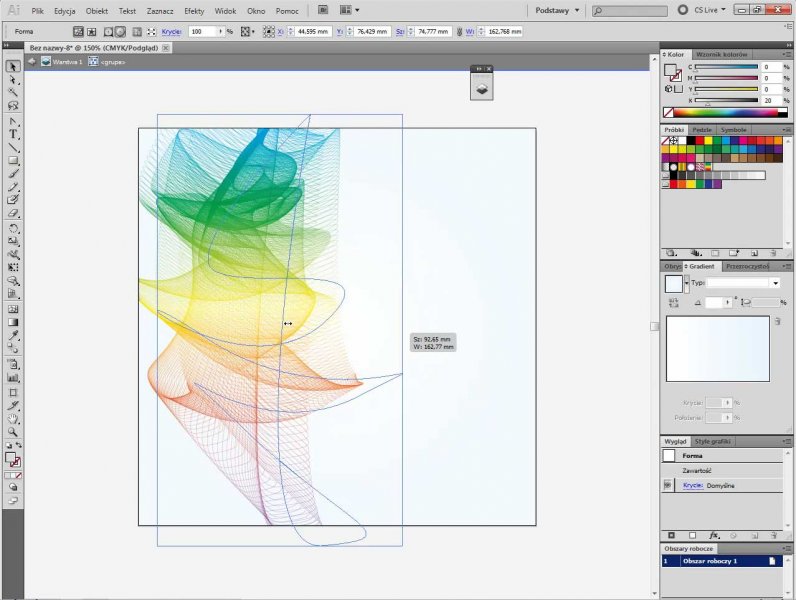Image resolution: width=796 pixels, height=600 pixels.
Task: Select the Magic Wand tool
Action: 14,92
